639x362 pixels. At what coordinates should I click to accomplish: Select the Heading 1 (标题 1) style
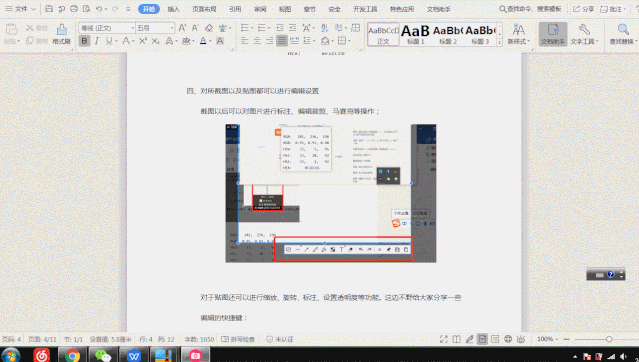pos(415,34)
